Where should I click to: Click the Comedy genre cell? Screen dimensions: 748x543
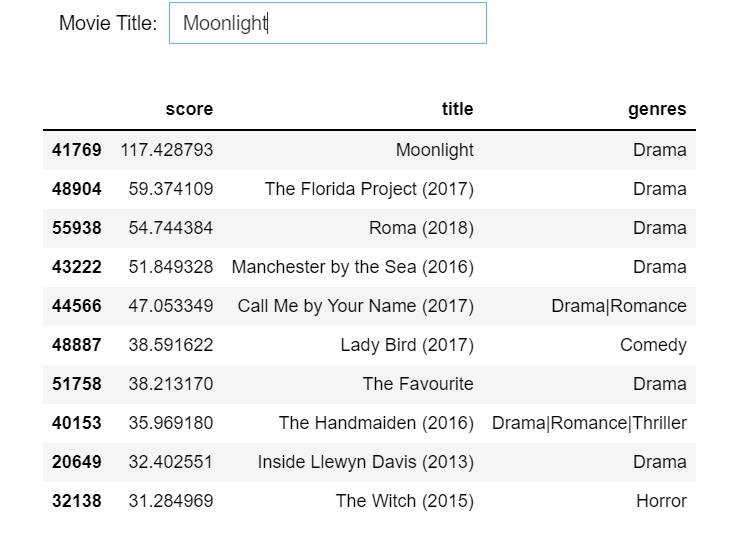pos(653,345)
